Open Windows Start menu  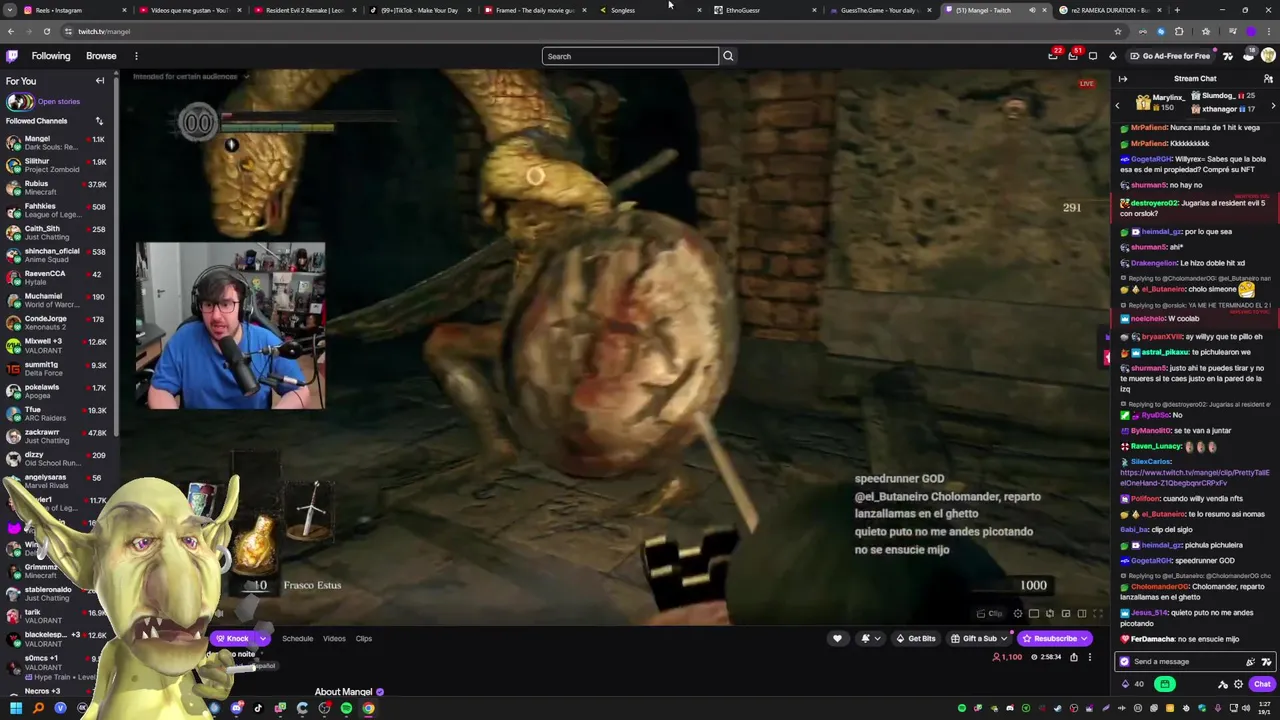[x=16, y=708]
